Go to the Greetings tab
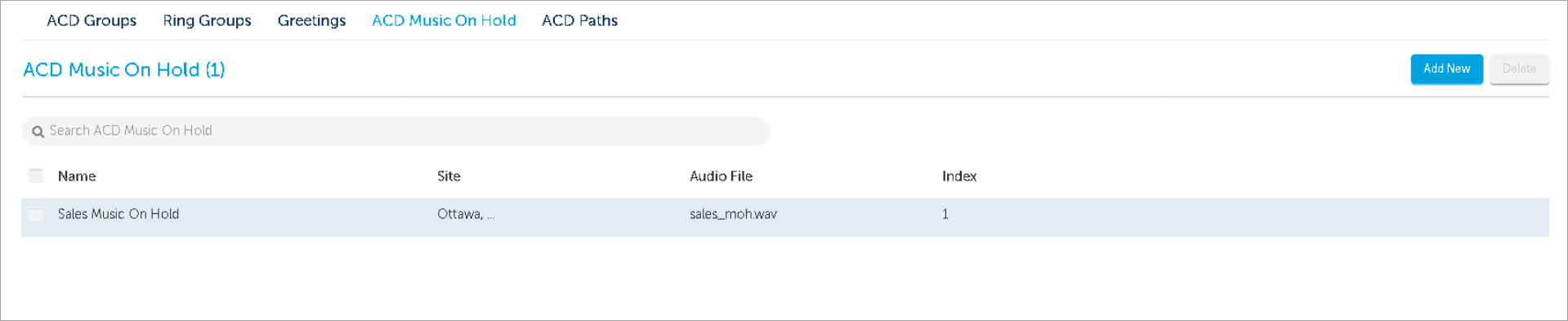1568x321 pixels. [311, 20]
